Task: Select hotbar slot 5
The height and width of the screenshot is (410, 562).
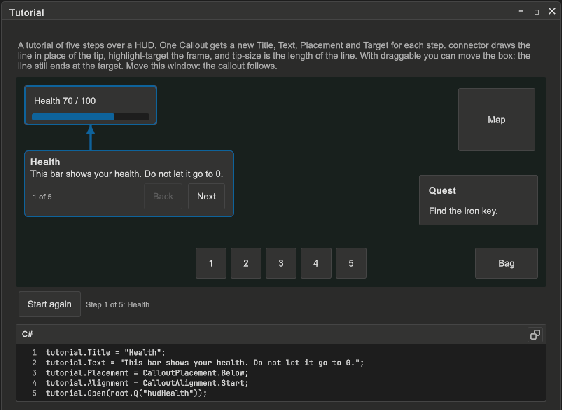Action: (x=351, y=263)
